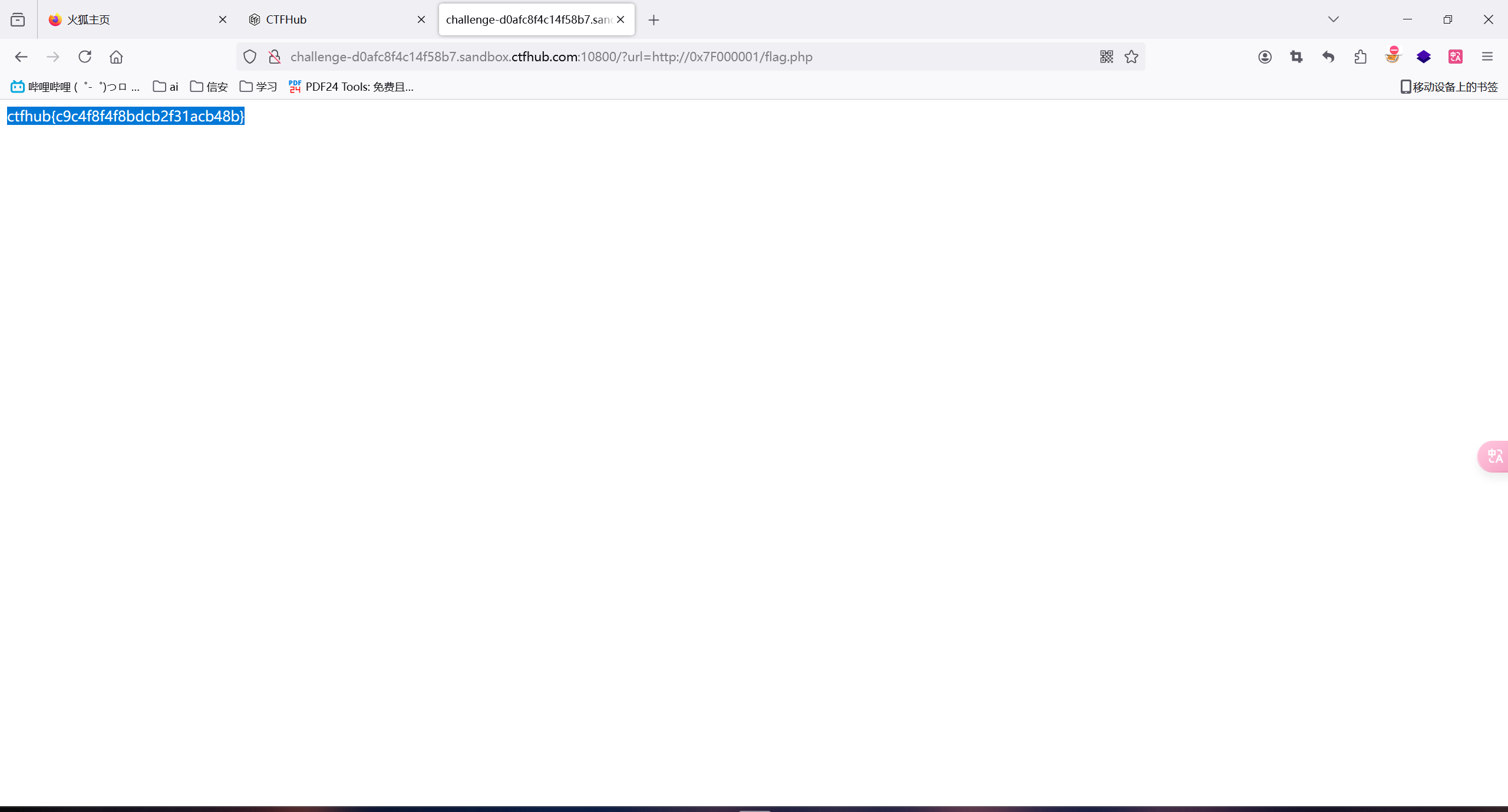1508x812 pixels.
Task: Bookmark this page with star
Action: [x=1131, y=57]
